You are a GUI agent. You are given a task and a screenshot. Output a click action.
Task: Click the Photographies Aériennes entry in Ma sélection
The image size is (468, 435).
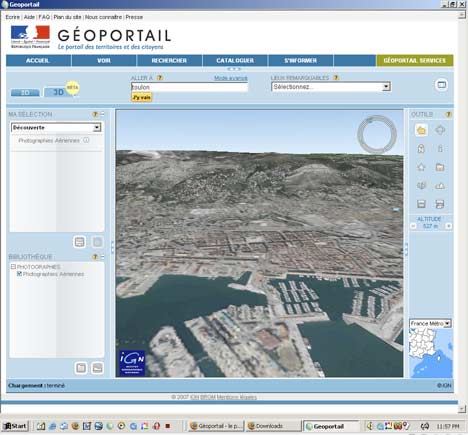tap(49, 140)
